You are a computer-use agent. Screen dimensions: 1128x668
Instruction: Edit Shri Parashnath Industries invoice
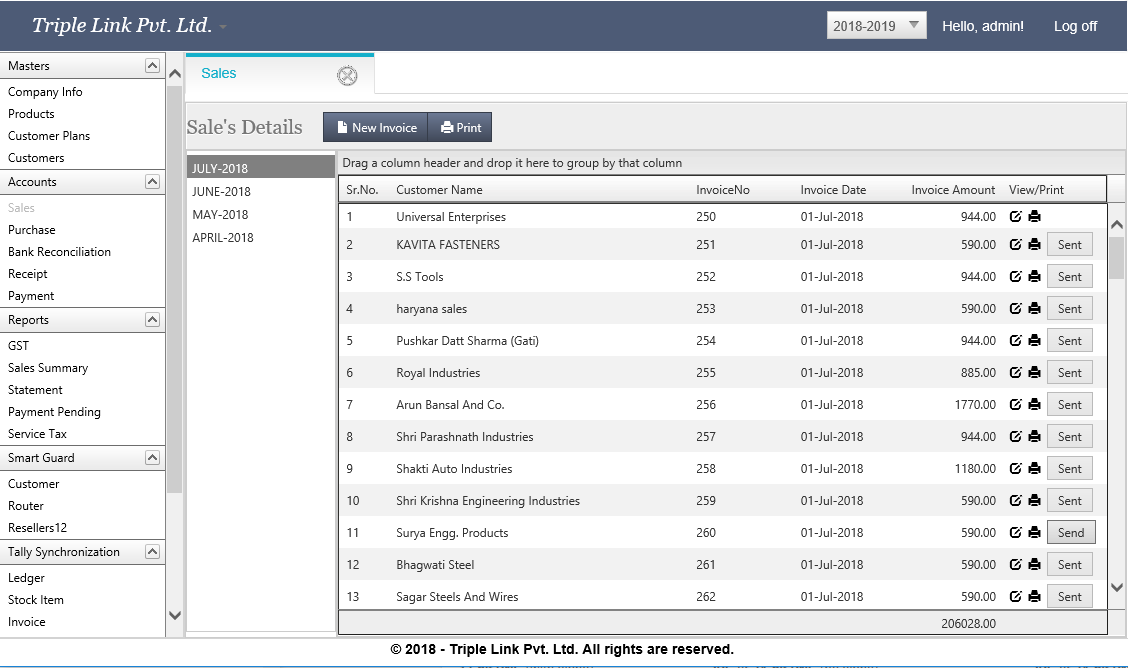(1015, 436)
